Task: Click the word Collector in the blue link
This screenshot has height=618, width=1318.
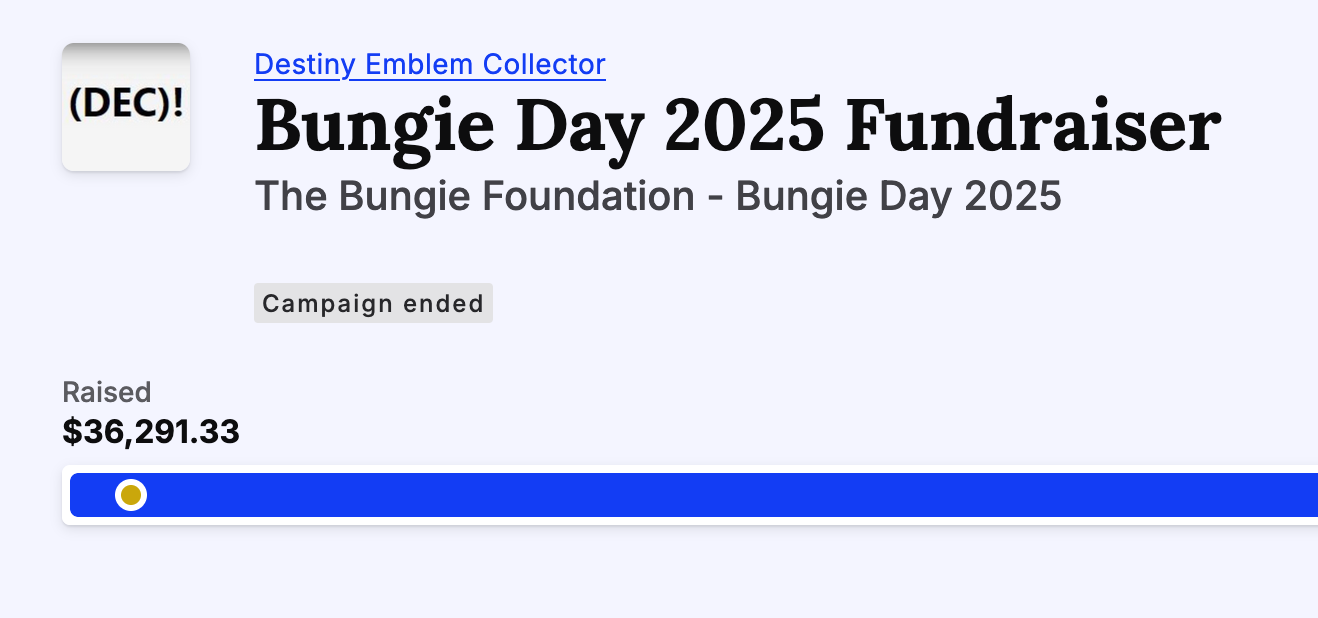Action: [544, 65]
